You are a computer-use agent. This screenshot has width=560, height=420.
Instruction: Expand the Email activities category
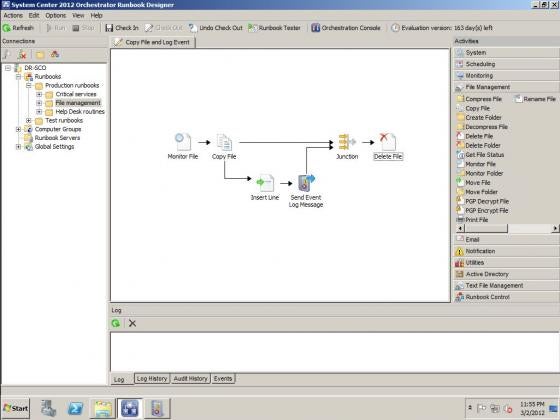(506, 240)
